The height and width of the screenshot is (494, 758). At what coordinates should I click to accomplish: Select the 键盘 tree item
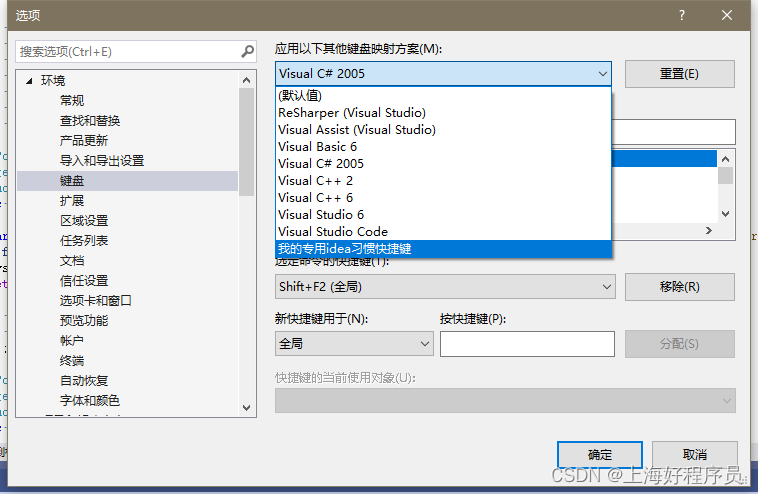(128, 181)
